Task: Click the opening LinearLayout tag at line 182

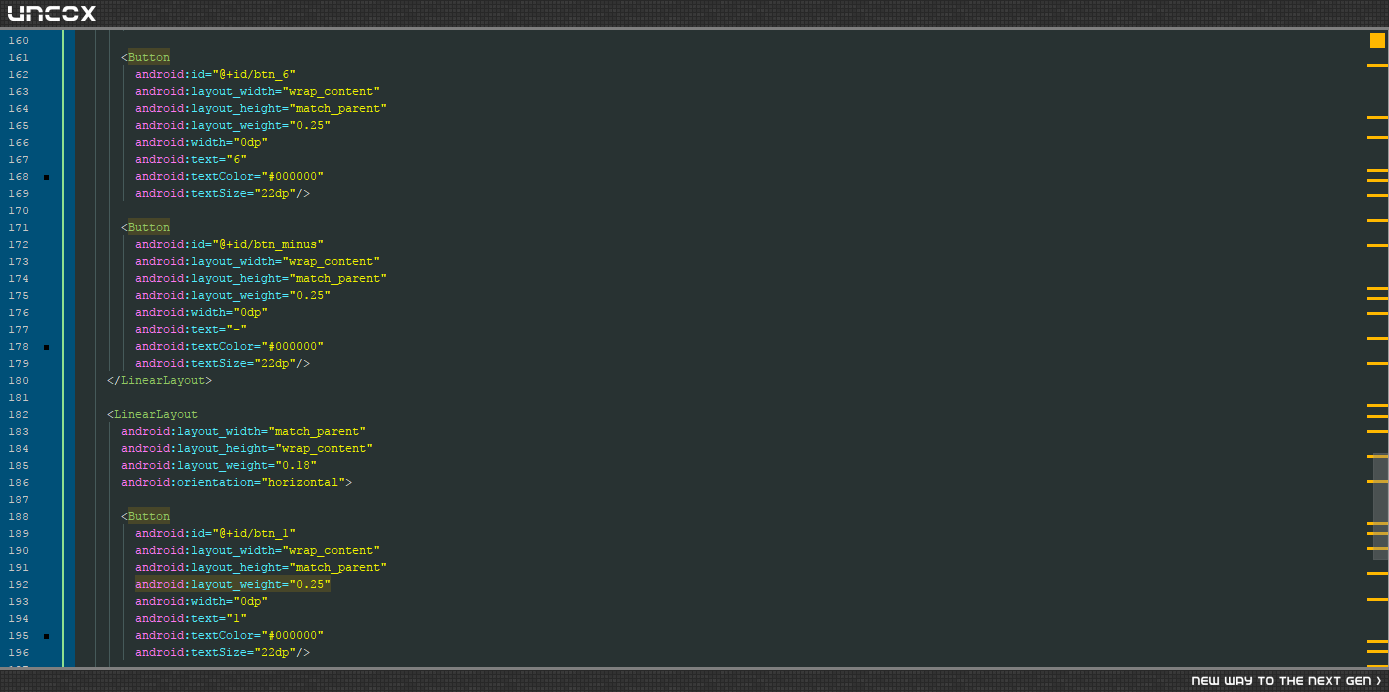Action: coord(156,414)
